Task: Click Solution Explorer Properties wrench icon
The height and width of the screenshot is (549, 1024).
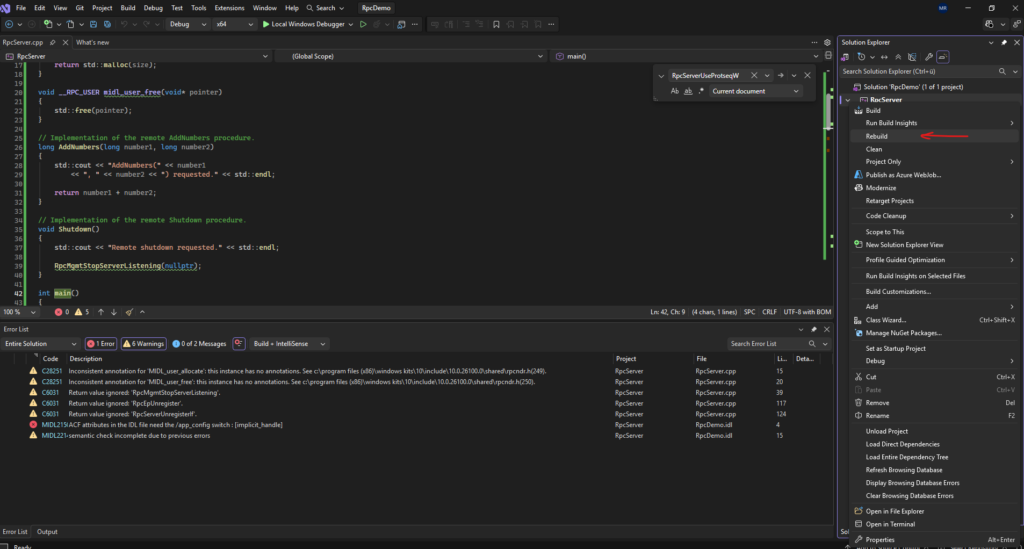Action: [929, 57]
